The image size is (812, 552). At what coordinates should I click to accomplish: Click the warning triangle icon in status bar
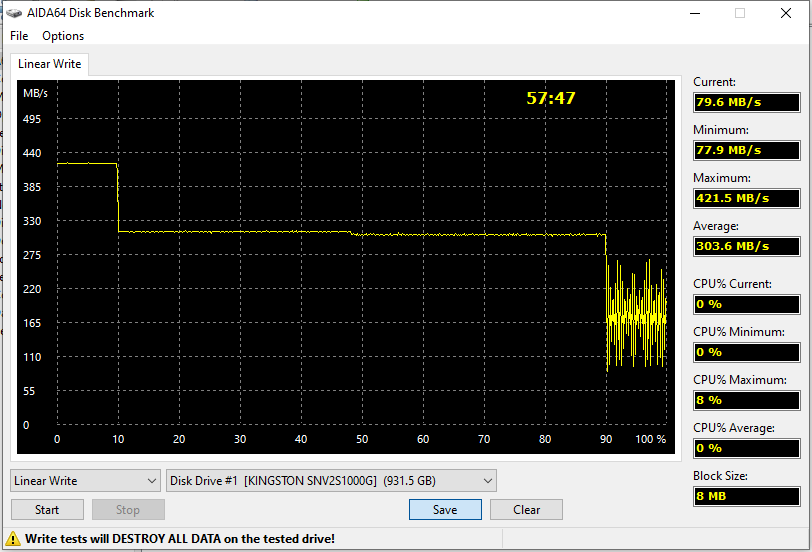[x=12, y=539]
